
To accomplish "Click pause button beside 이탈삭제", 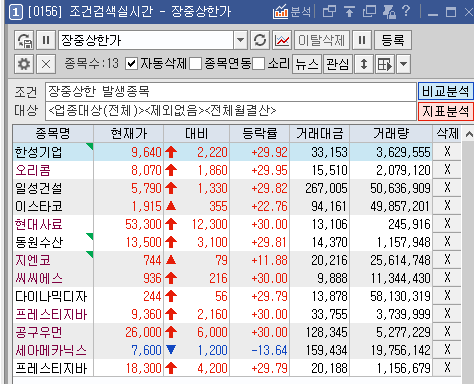I will point(362,40).
